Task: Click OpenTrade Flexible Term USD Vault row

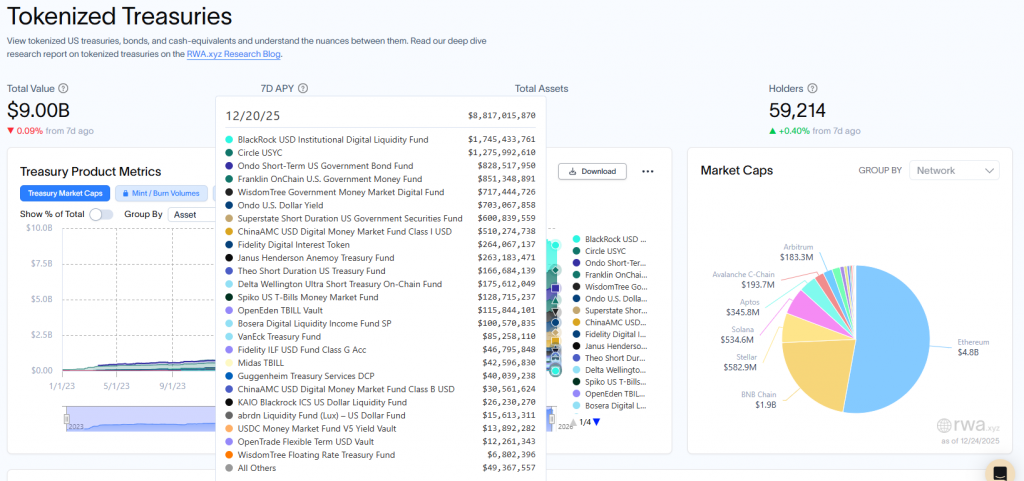Action: [381, 442]
